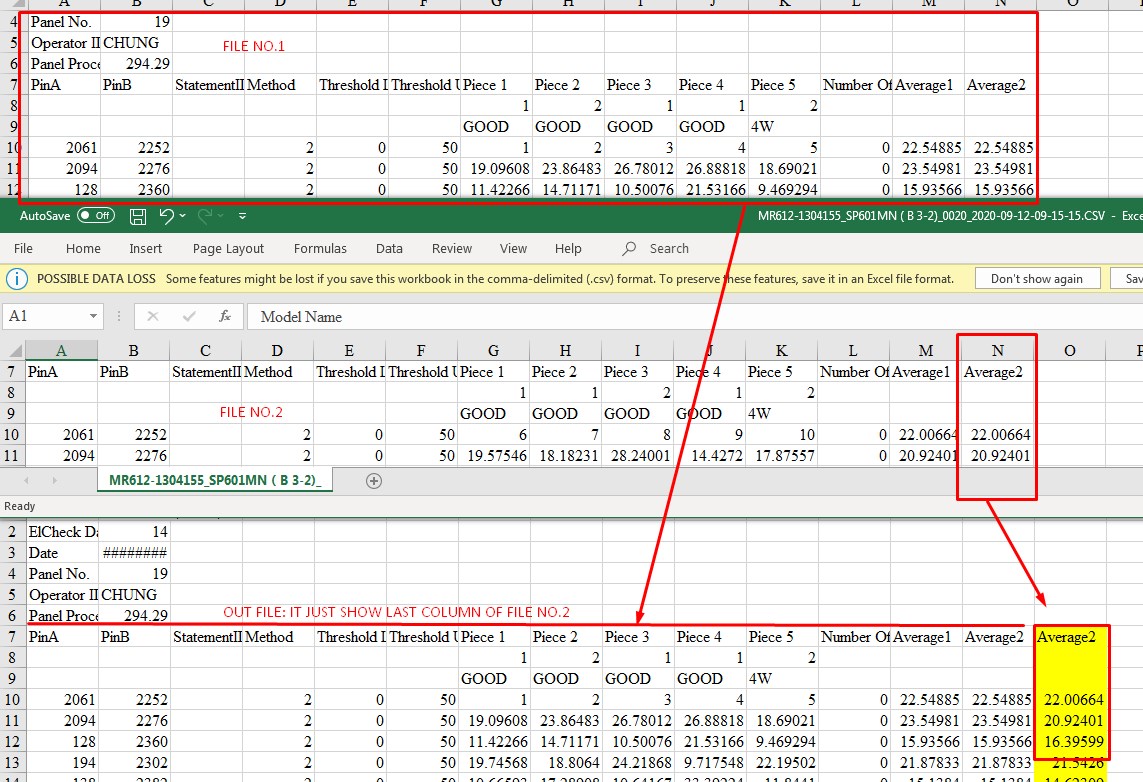1143x782 pixels.
Task: Open Customize Quick Access Toolbar dropdown
Action: (x=242, y=216)
